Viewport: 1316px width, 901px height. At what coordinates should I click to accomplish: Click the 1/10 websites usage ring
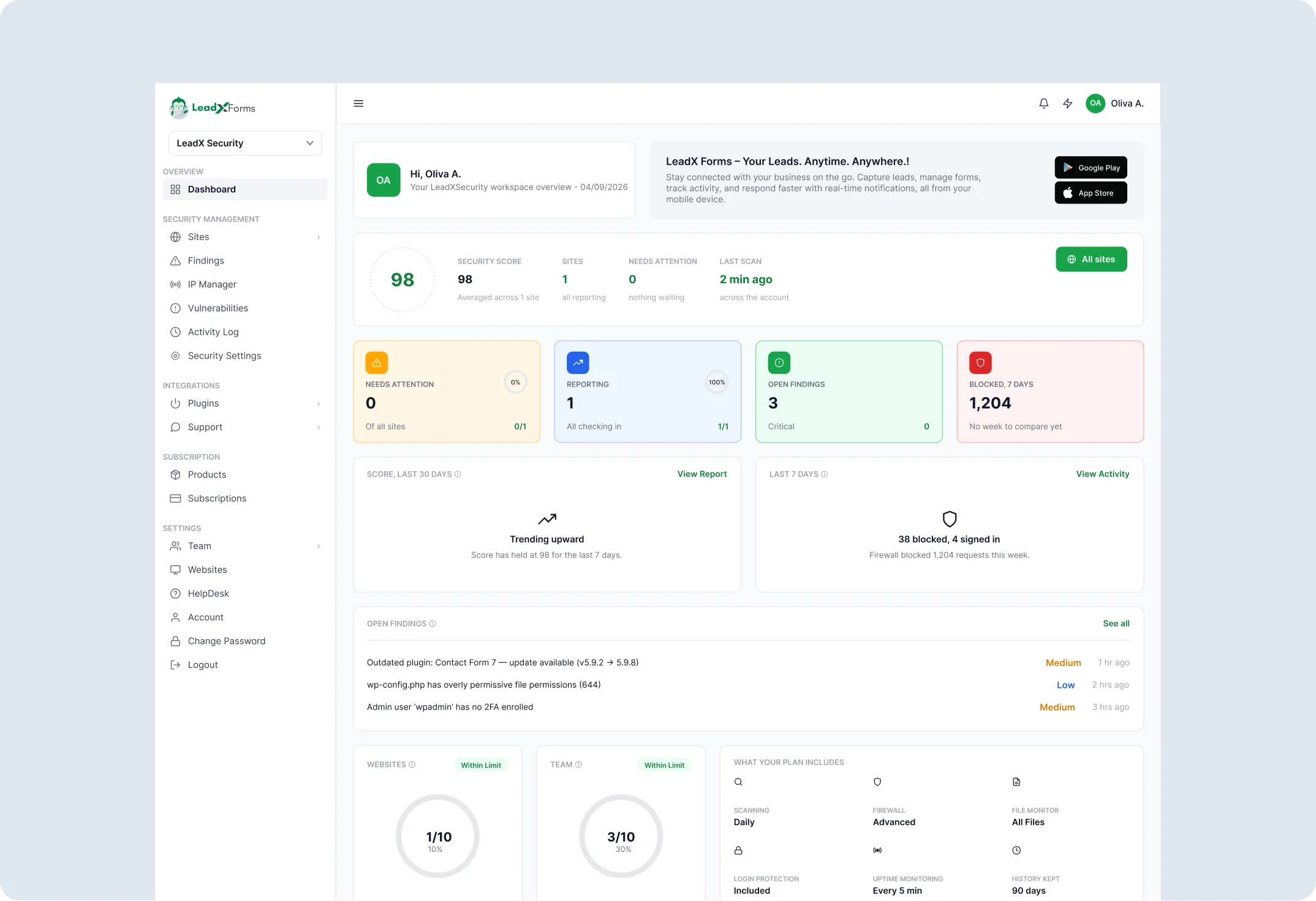tap(437, 837)
